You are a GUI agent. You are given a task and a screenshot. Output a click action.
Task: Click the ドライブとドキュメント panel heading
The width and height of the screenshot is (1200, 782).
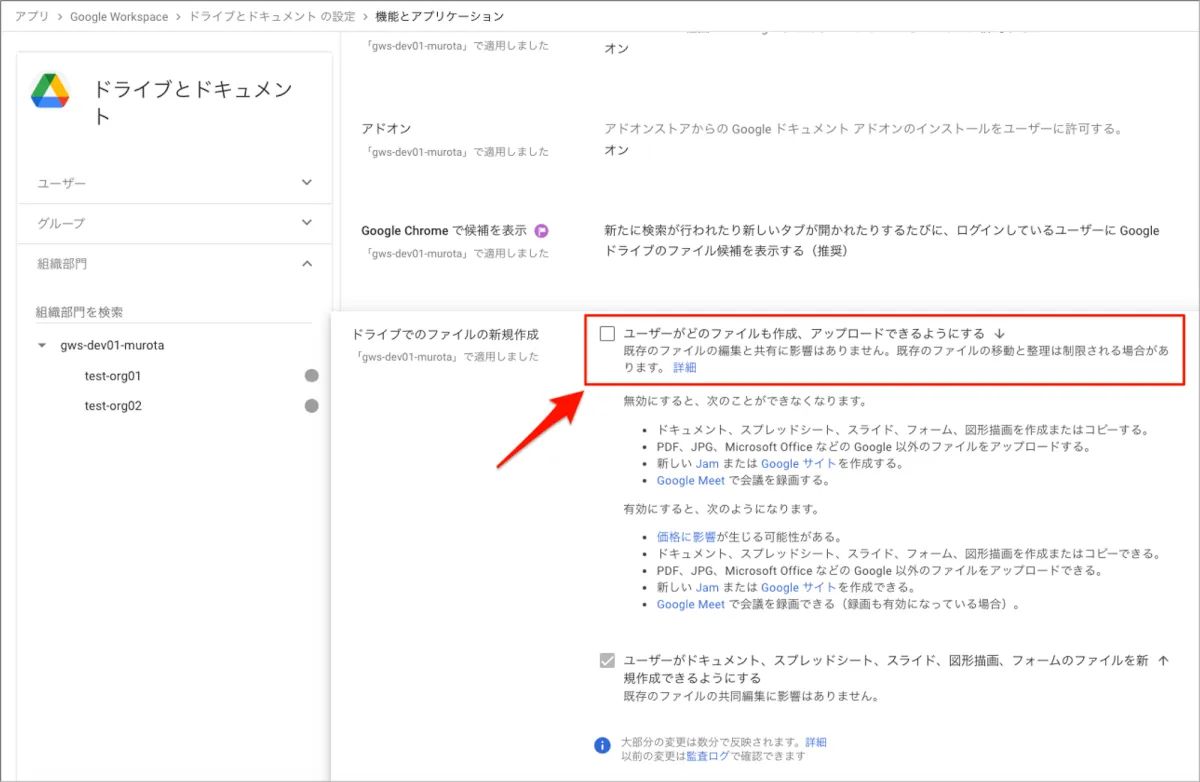point(193,103)
